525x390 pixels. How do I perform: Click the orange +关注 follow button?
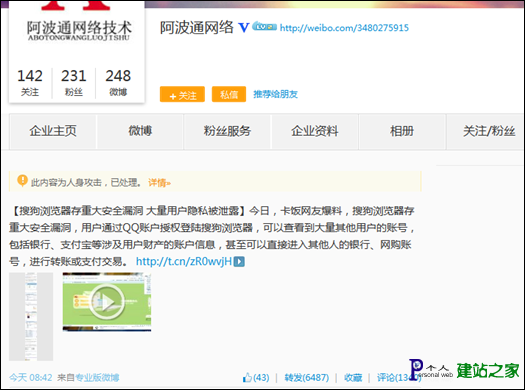[182, 94]
